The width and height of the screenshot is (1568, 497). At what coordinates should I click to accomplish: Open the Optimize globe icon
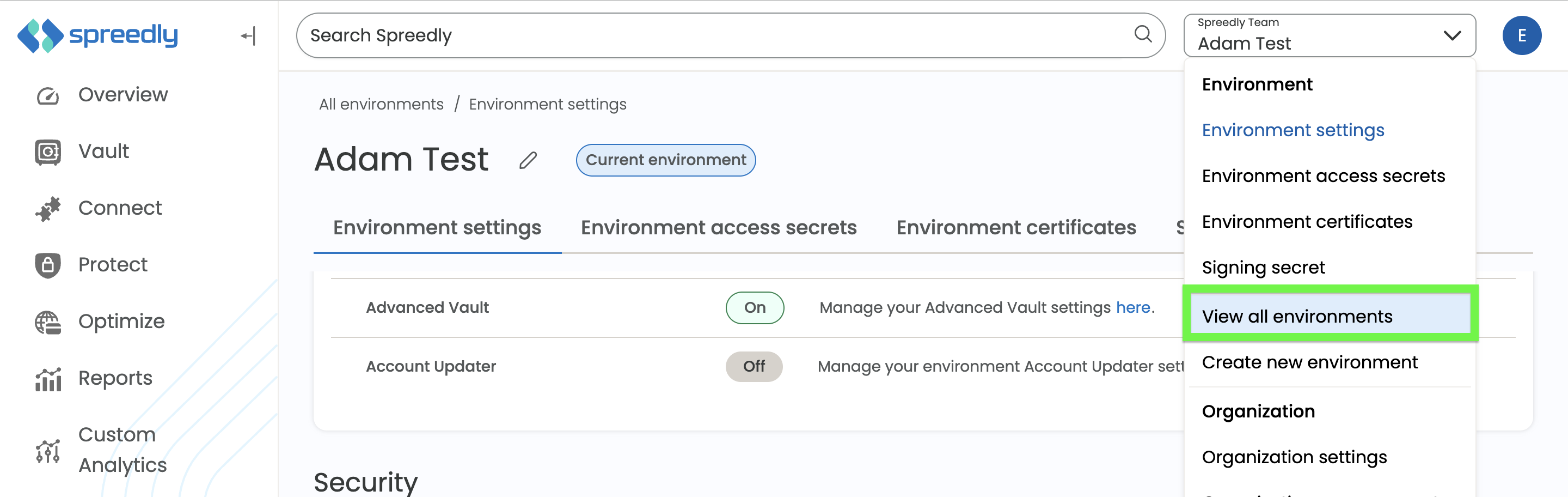coord(47,322)
